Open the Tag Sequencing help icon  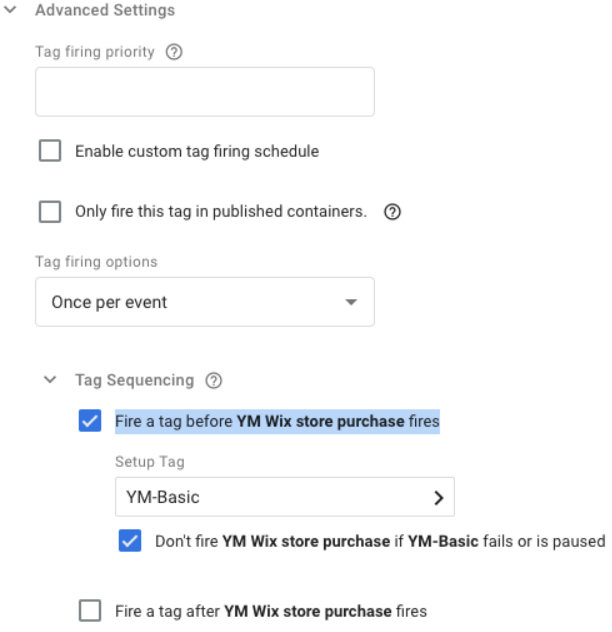214,380
